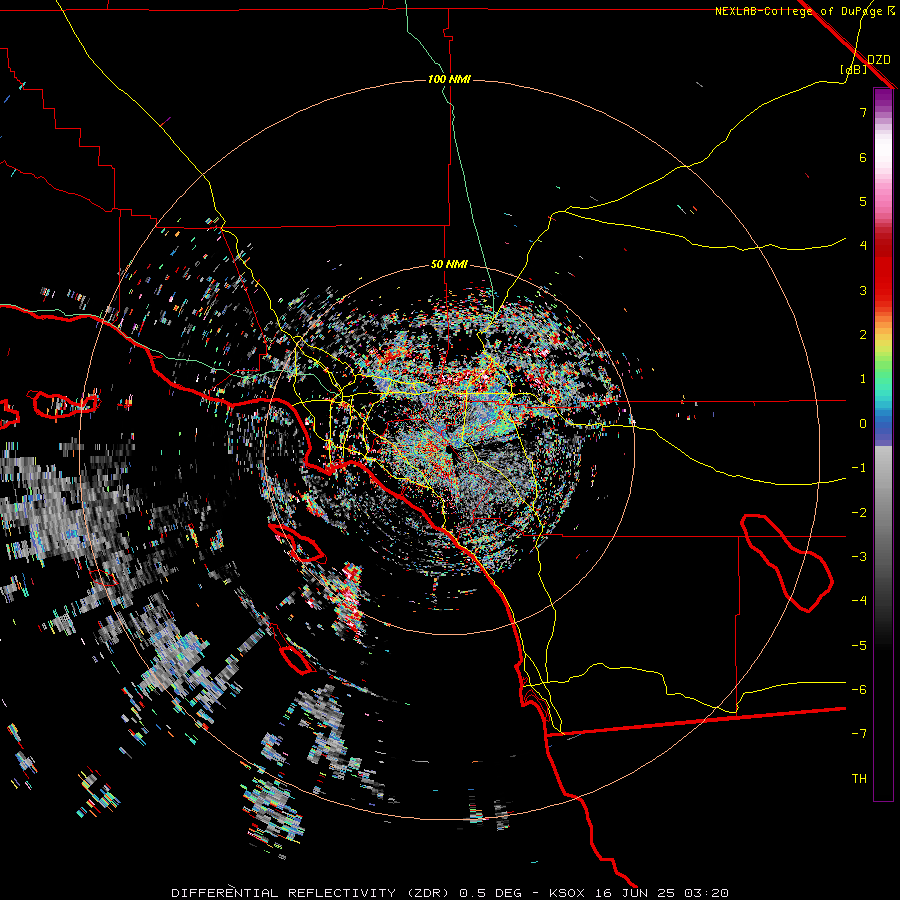900x900 pixels.
Task: Click the 0 dB tick label on legend
Action: click(x=863, y=424)
